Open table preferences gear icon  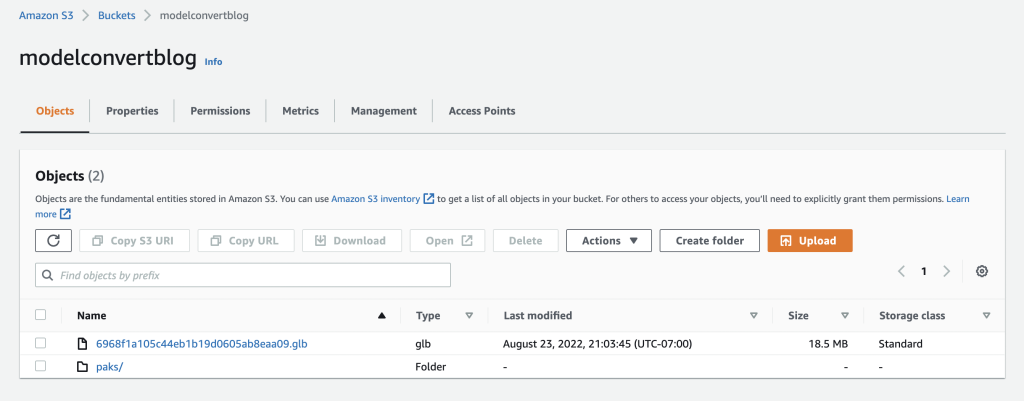pos(981,272)
